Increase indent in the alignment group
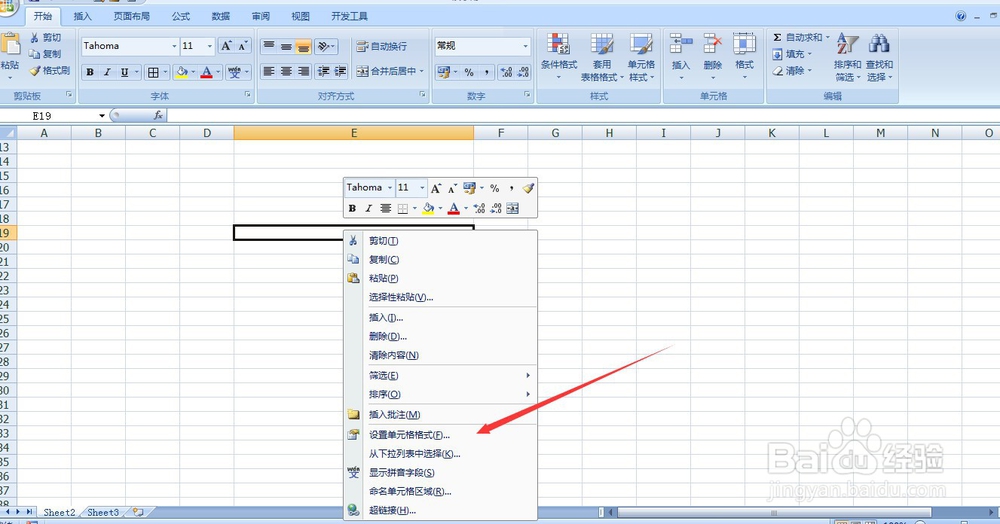 (x=341, y=71)
